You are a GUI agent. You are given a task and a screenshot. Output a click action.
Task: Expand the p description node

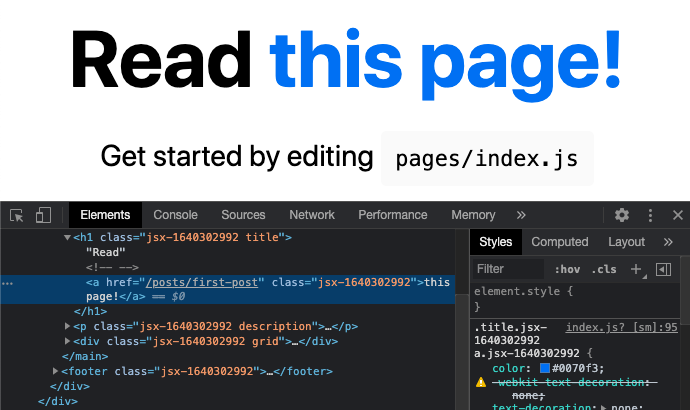click(x=67, y=326)
